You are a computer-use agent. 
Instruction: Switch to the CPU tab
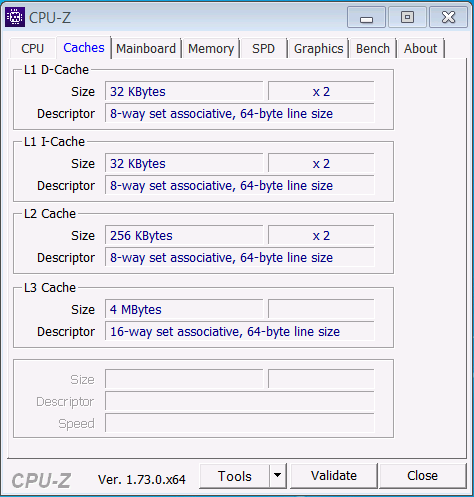point(33,49)
